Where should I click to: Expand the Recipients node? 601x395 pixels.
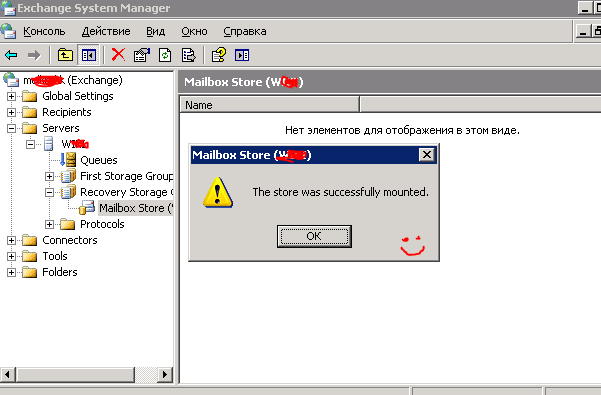11,112
